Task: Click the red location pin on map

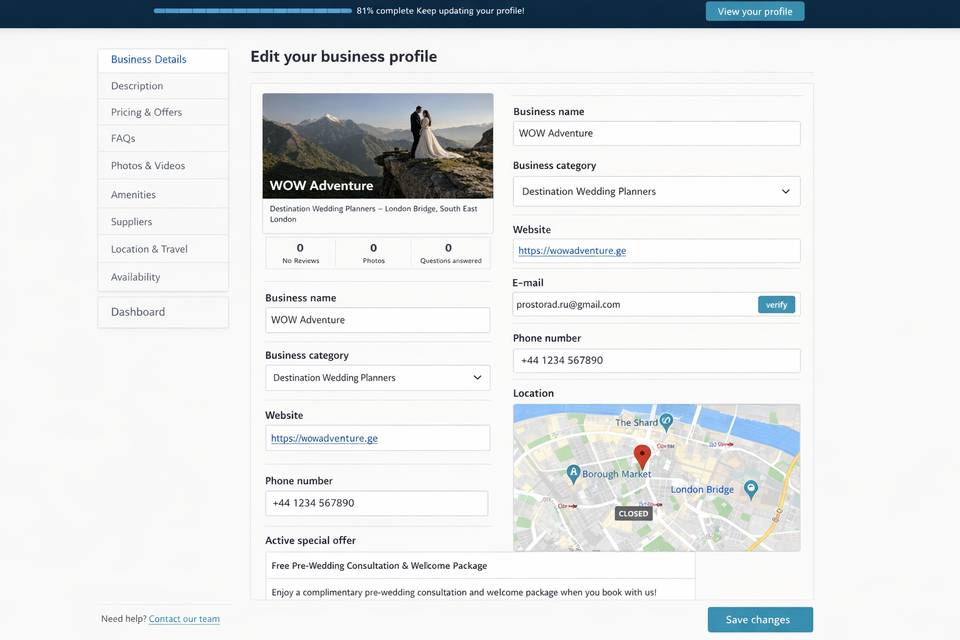Action: click(x=642, y=457)
